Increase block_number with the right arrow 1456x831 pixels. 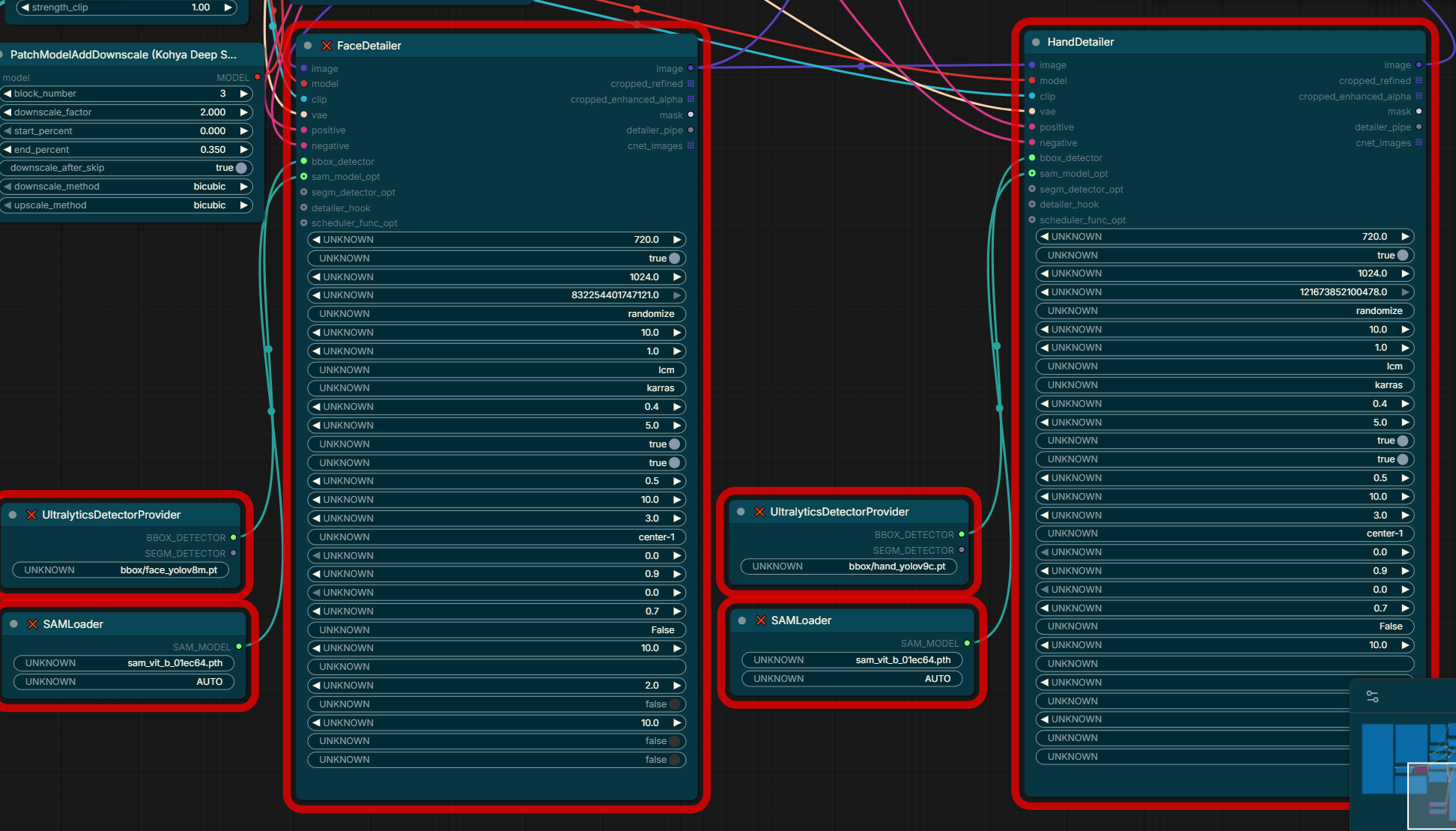click(x=243, y=94)
